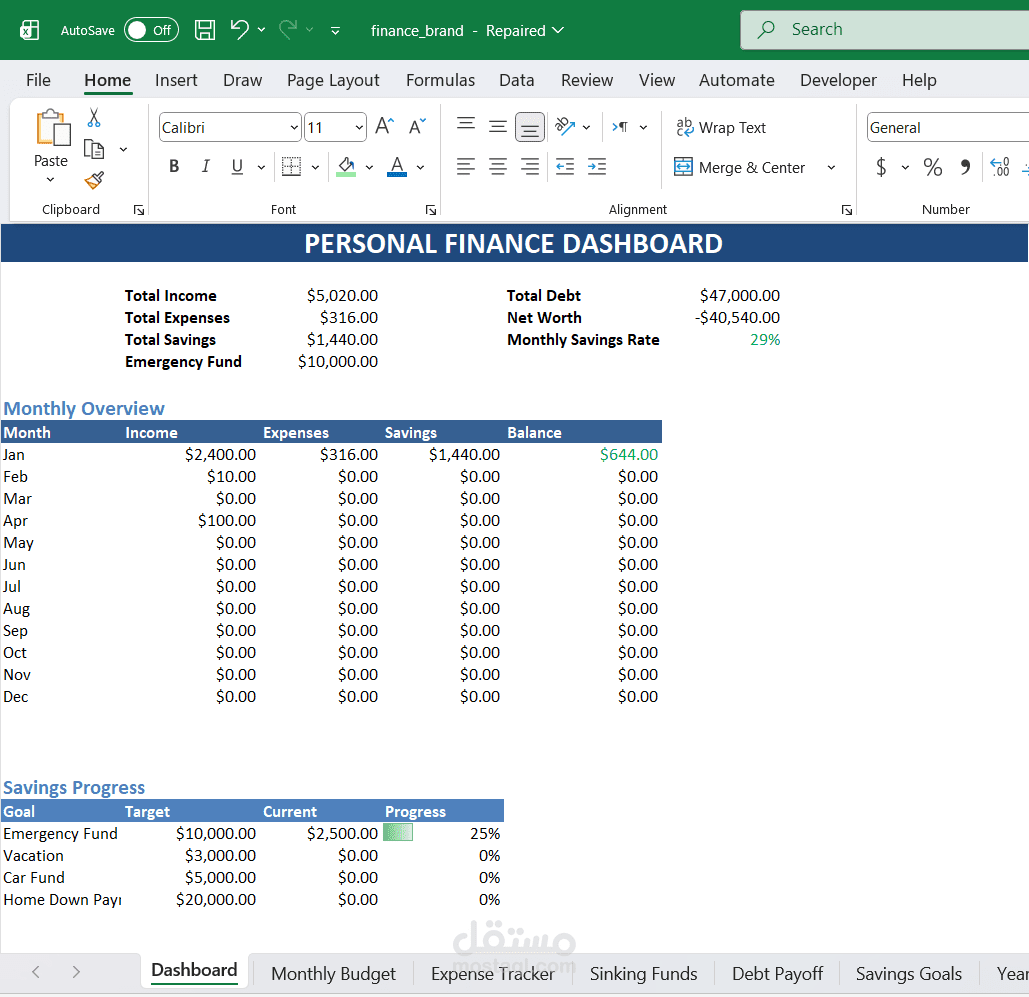Click the Undo arrow icon

[x=240, y=30]
